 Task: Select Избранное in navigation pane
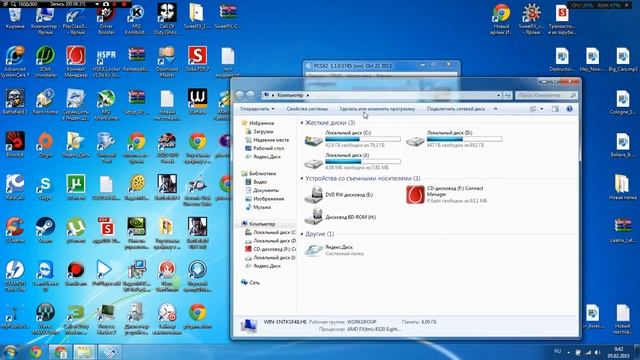pos(258,123)
